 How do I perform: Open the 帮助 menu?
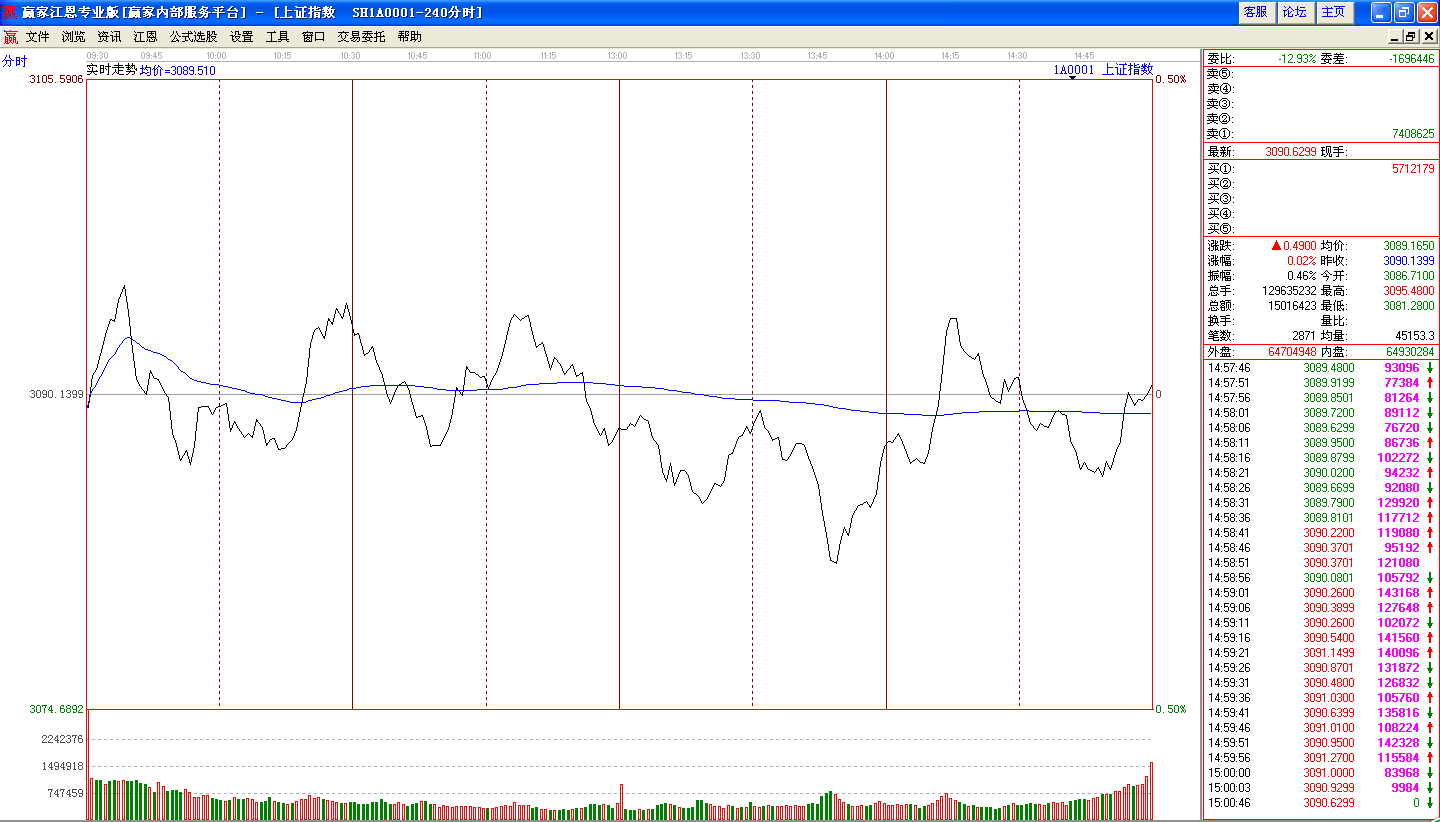pyautogui.click(x=409, y=37)
